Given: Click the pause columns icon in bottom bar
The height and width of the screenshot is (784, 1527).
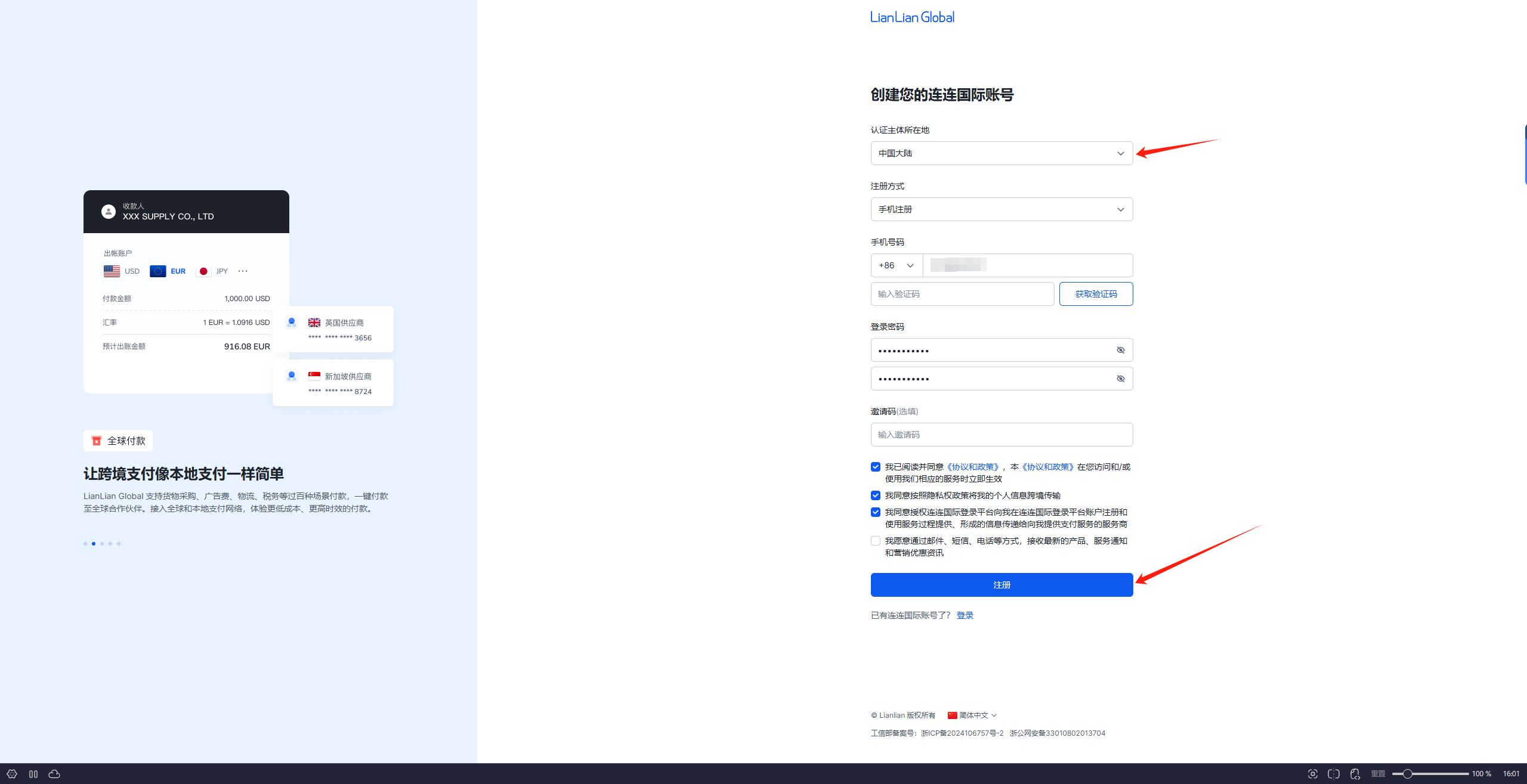Looking at the screenshot, I should pos(33,774).
